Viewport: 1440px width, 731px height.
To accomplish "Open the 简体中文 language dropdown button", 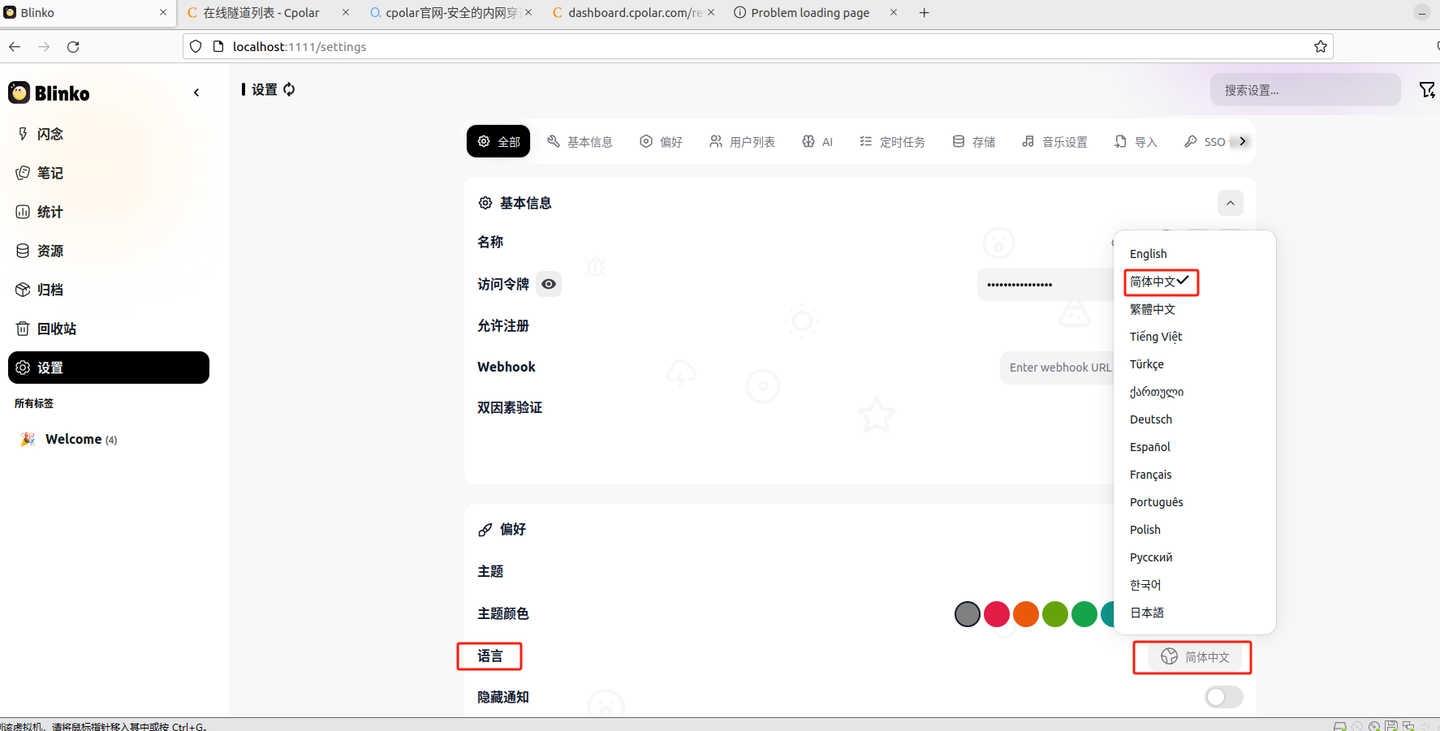I will [1191, 657].
